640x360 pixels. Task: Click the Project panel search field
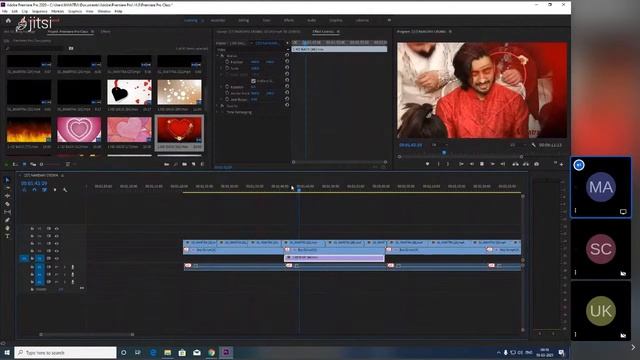pyautogui.click(x=35, y=48)
